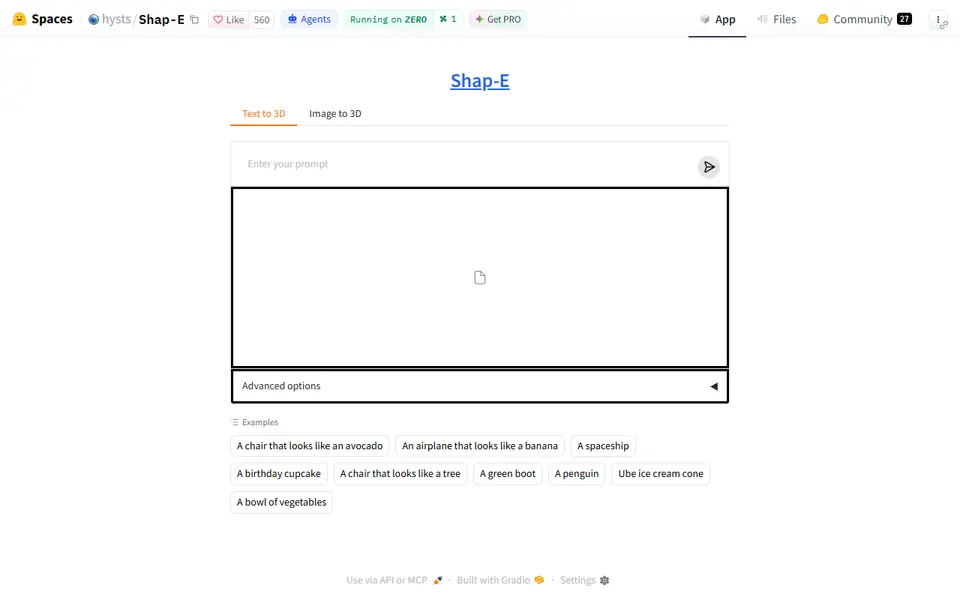Choose the A birthday cupcake example
The height and width of the screenshot is (600, 960).
coord(279,473)
